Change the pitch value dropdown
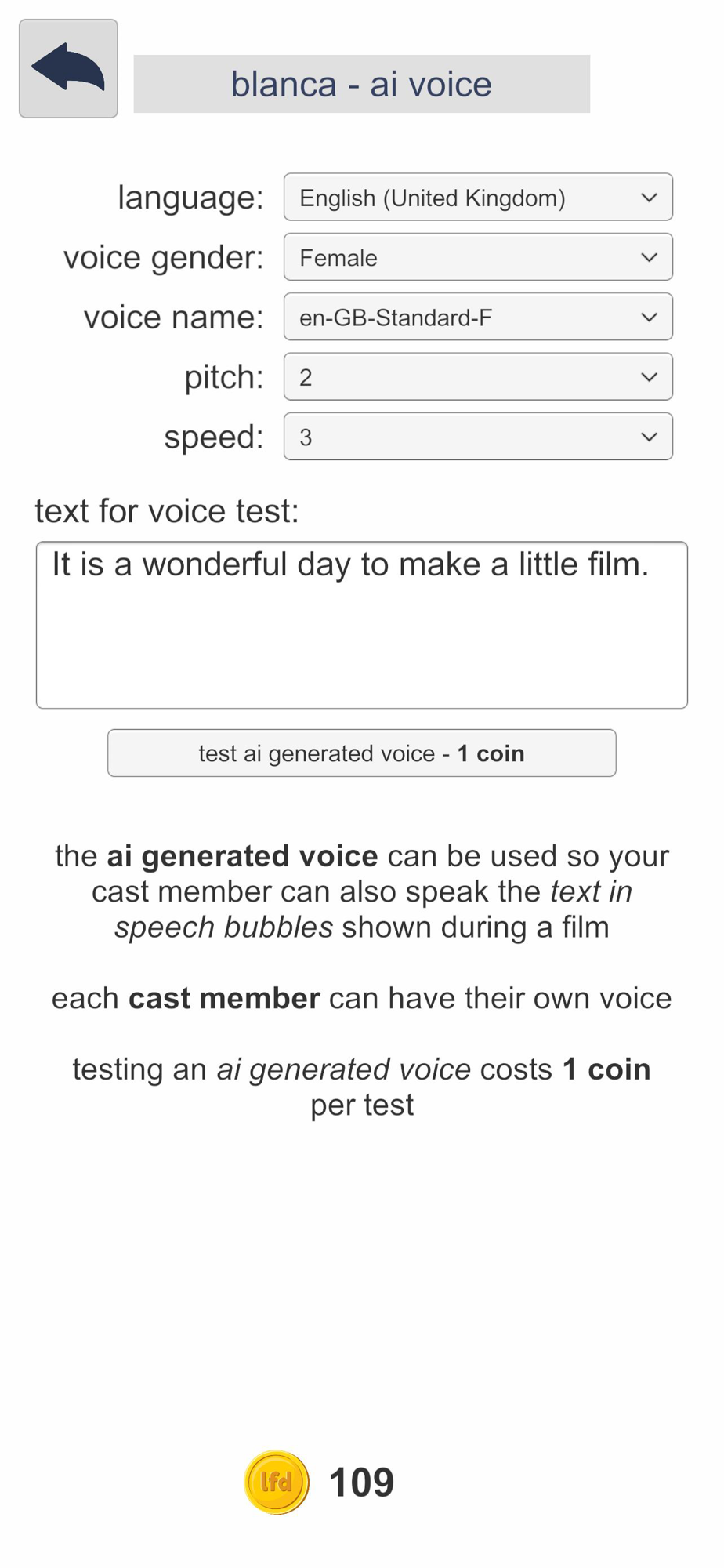Screen dimensions: 724x1568 478,377
